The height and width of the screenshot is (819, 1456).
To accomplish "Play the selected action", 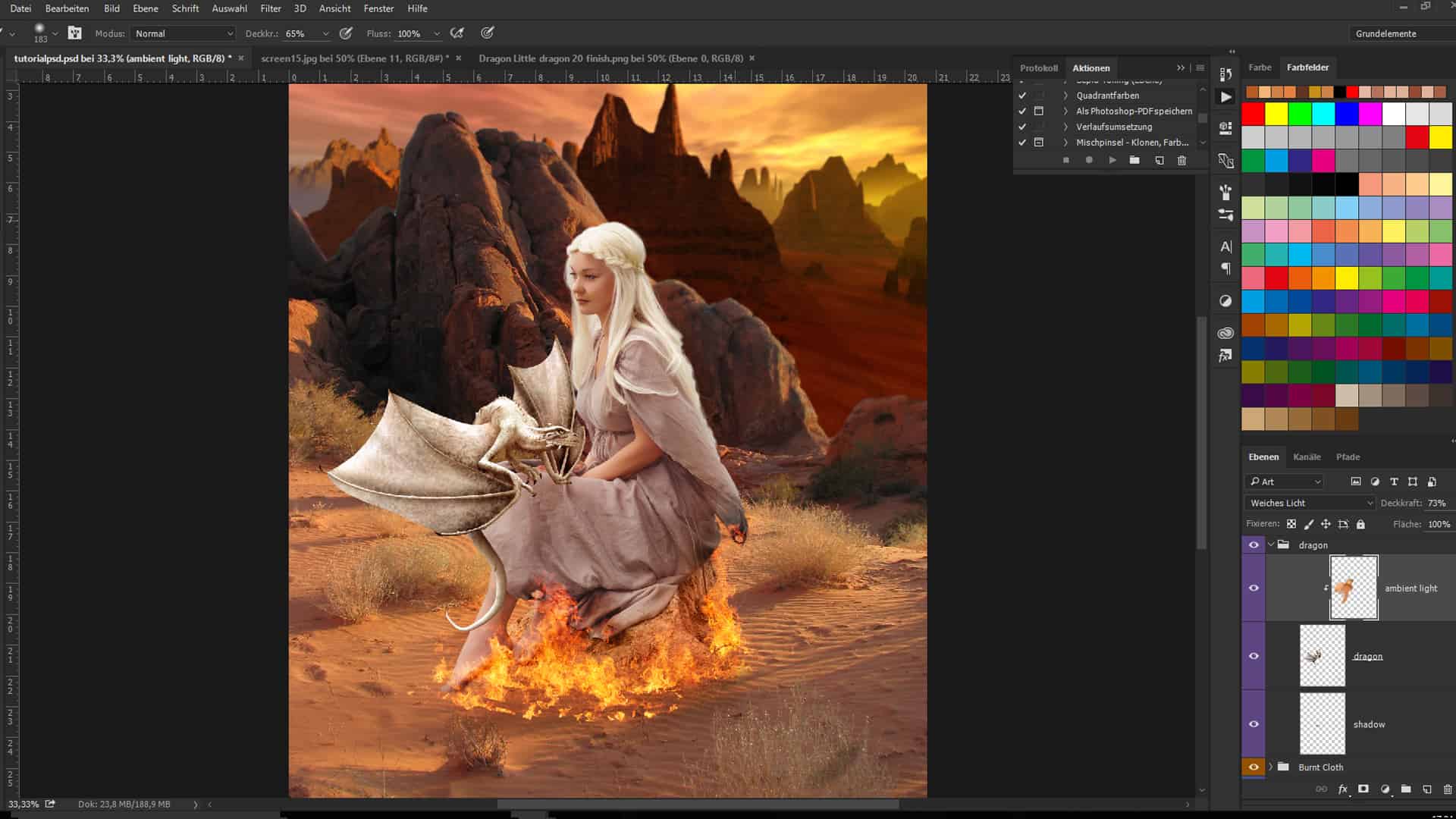I will pyautogui.click(x=1112, y=160).
